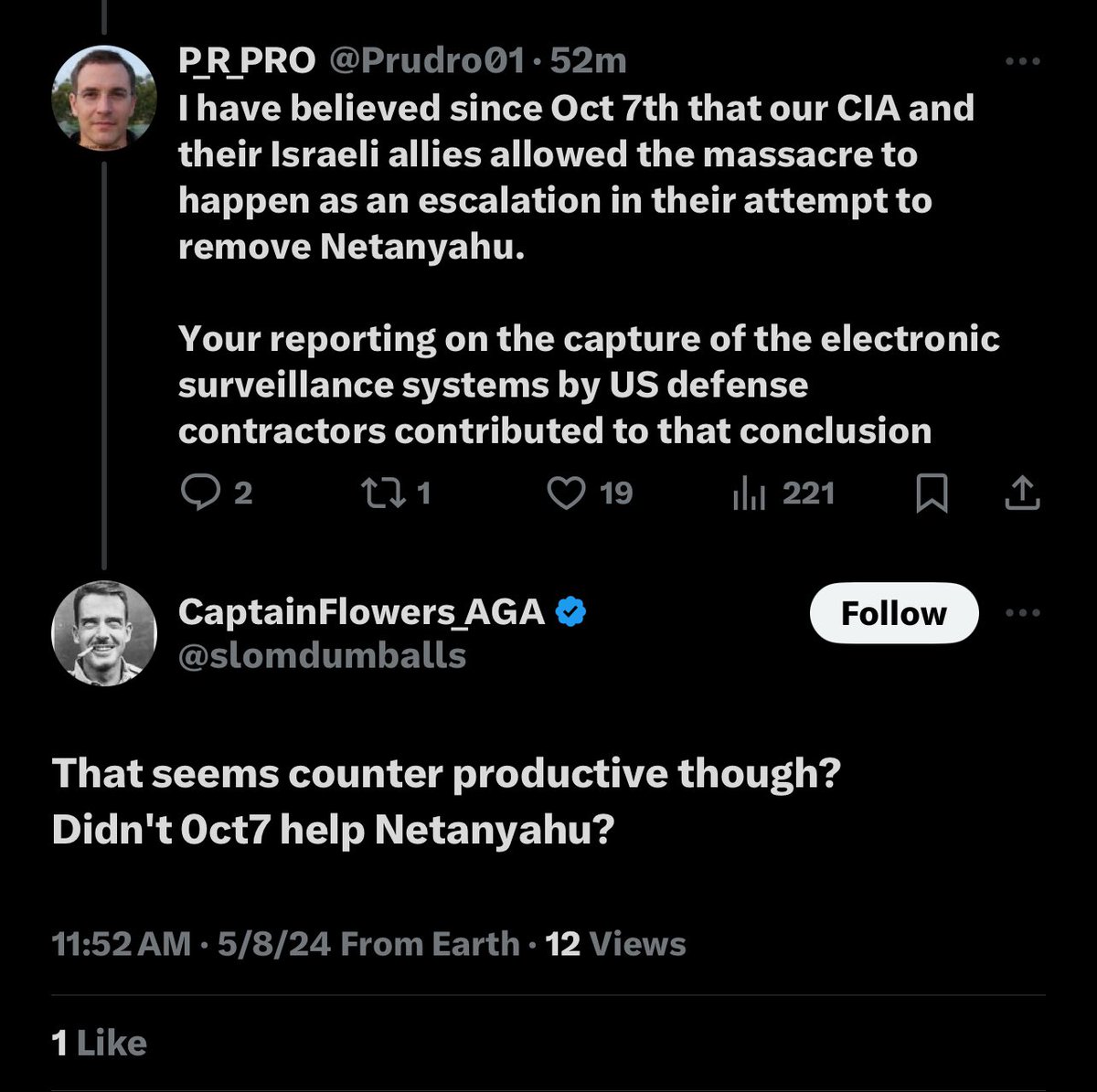Share the P_R_PRO tweet
Image resolution: width=1097 pixels, height=1092 pixels.
point(1022,493)
